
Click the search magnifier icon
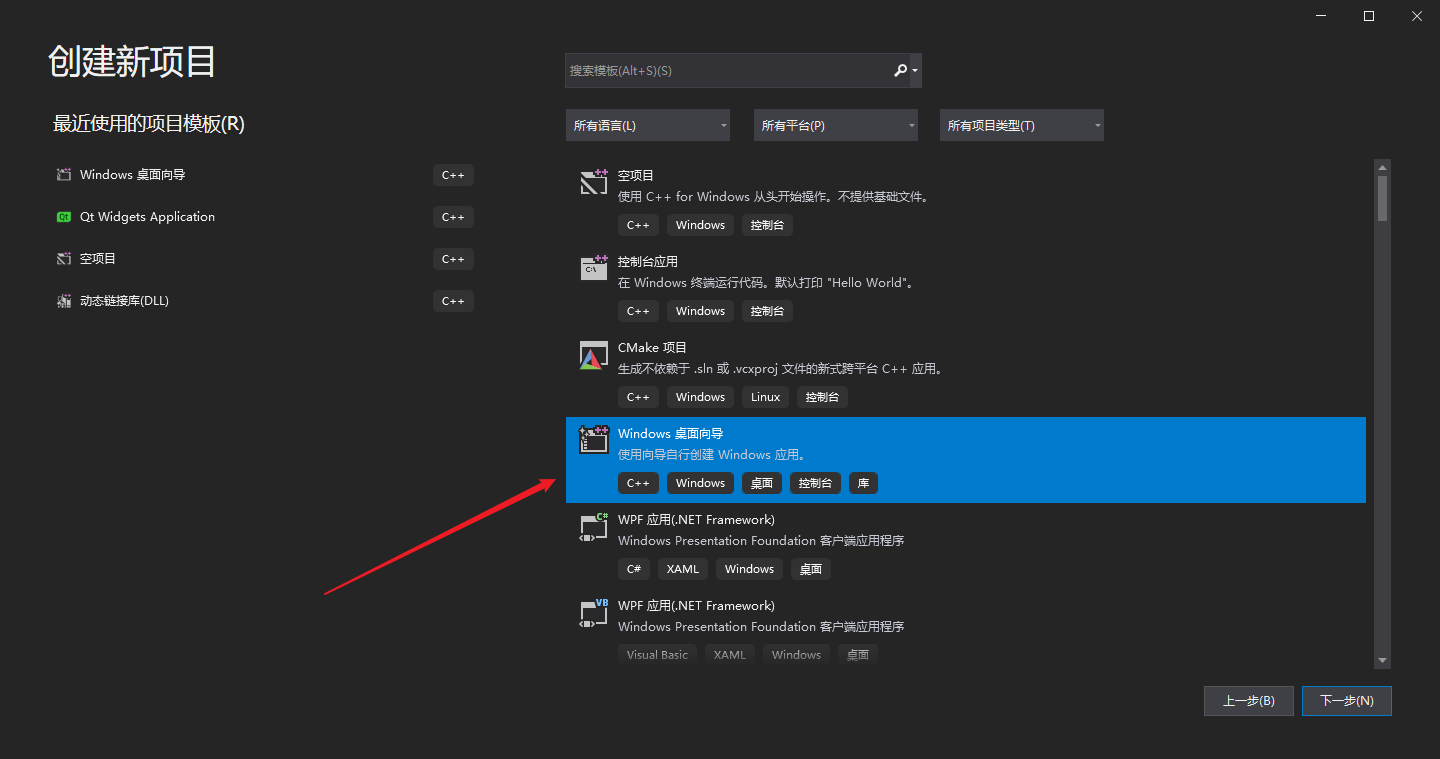[900, 70]
